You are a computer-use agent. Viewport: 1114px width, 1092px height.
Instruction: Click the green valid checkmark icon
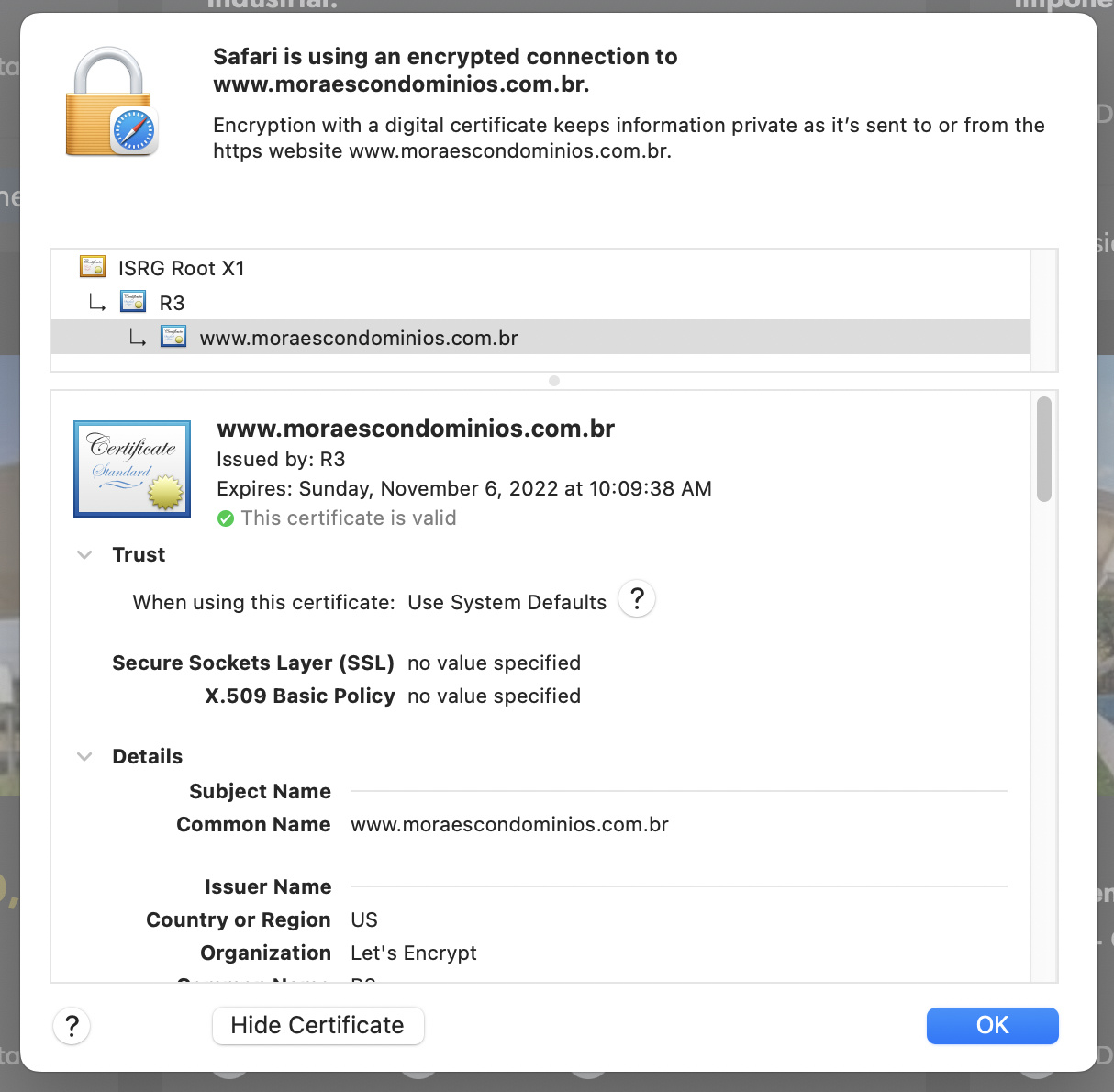coord(226,518)
